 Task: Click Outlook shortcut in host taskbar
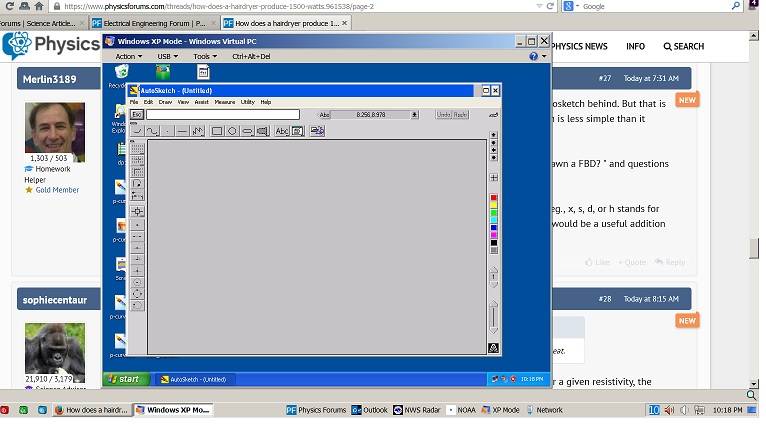[x=370, y=410]
